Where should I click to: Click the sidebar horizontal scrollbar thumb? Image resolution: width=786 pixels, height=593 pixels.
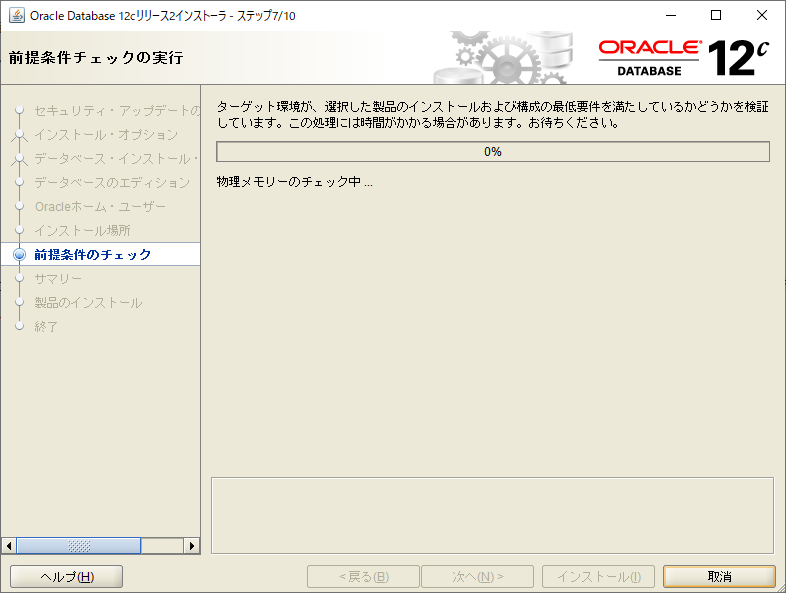79,545
